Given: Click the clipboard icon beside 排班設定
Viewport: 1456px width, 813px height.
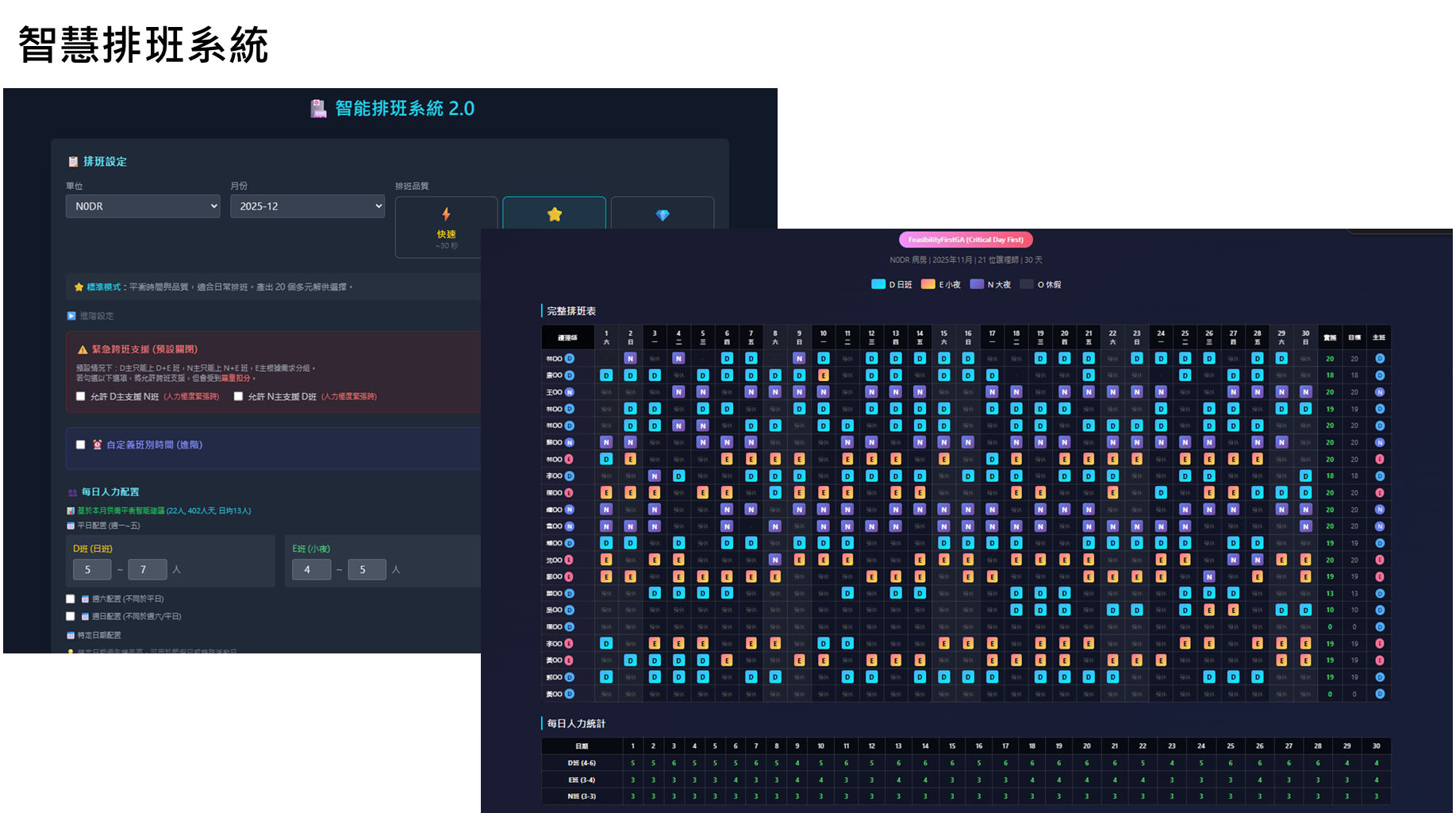Looking at the screenshot, I should pyautogui.click(x=73, y=161).
